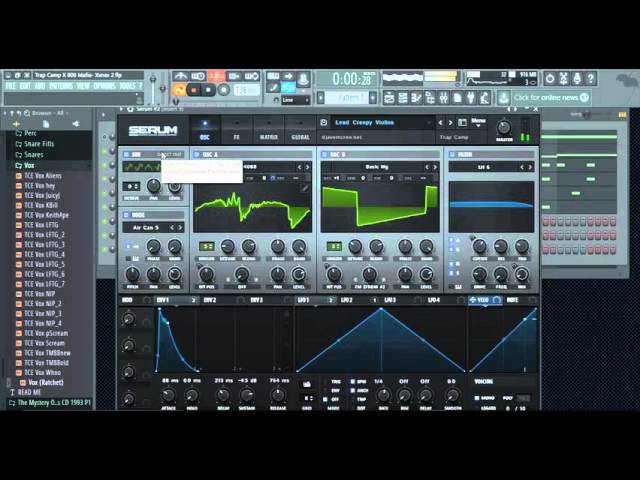Click the ENV1 ATTACK knob
Viewport: 640px width, 480px height.
point(168,395)
